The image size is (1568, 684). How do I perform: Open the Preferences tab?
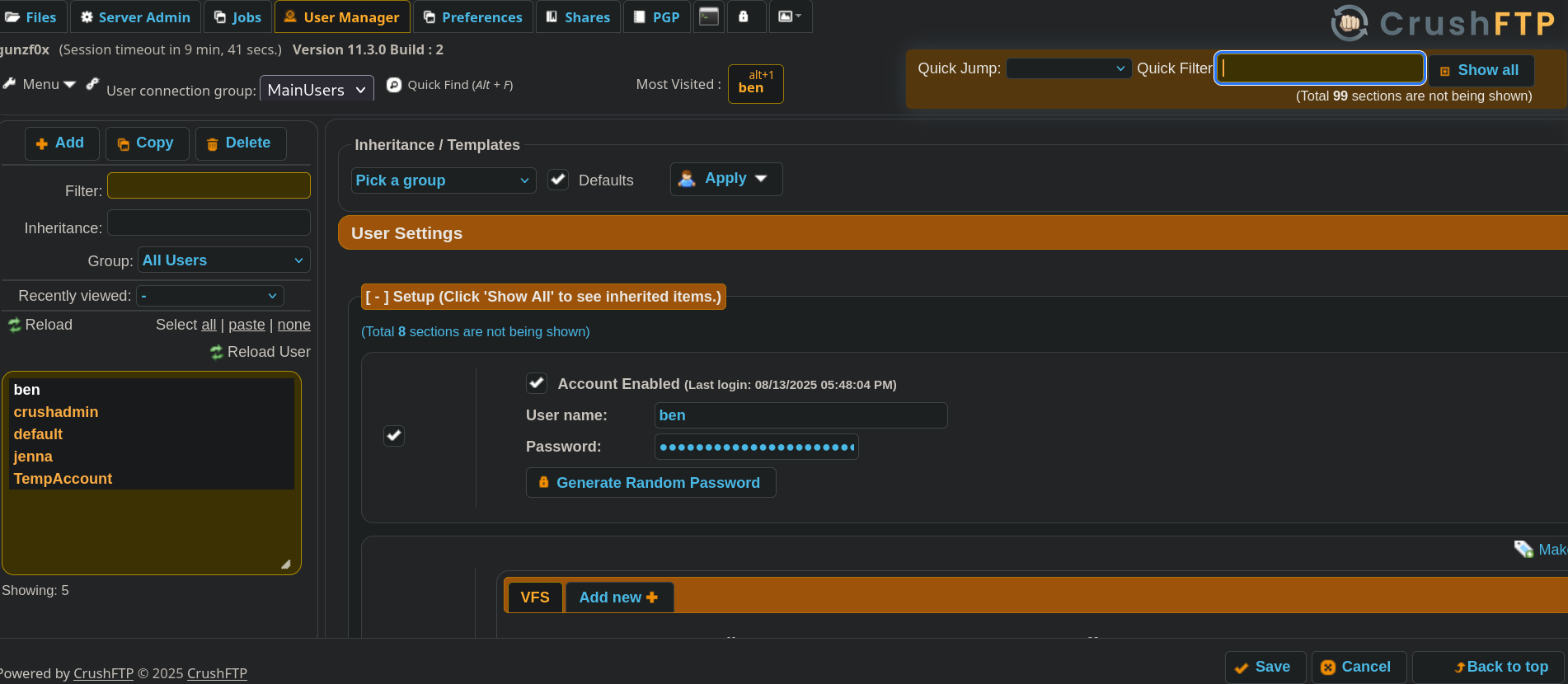[x=473, y=17]
